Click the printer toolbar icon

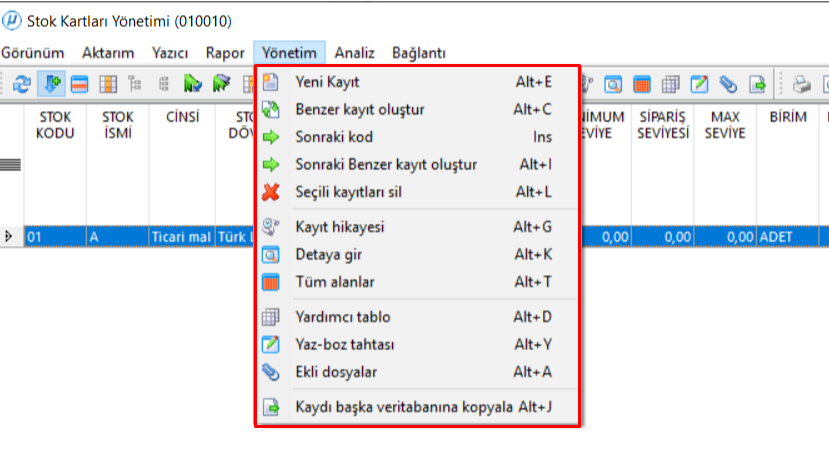coord(801,84)
